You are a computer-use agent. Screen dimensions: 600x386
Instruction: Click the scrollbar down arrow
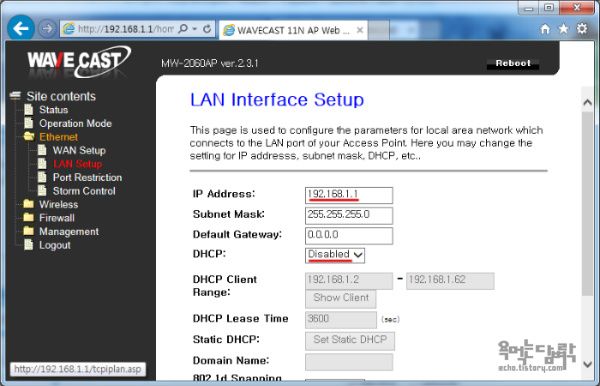[587, 365]
